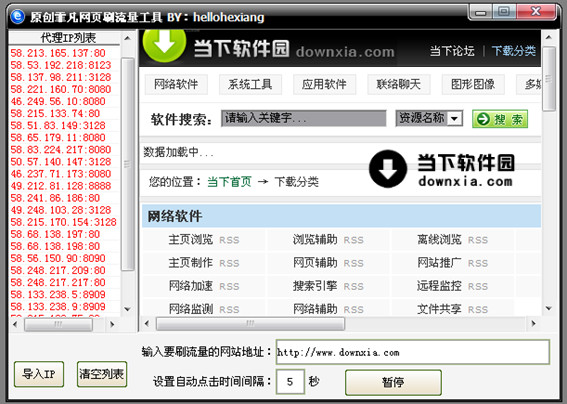Click the 下载分类 header link
The height and width of the screenshot is (404, 567).
click(513, 51)
